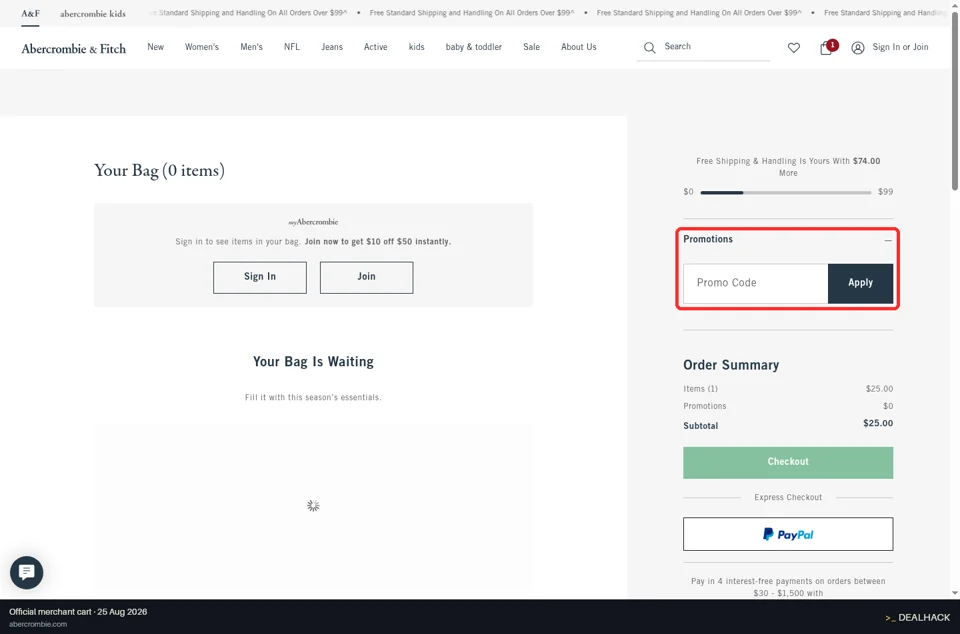Open the NFL menu

[x=292, y=47]
